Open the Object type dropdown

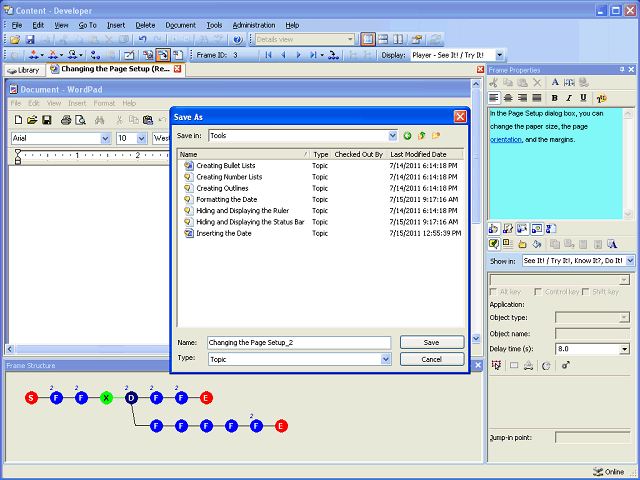(x=624, y=318)
